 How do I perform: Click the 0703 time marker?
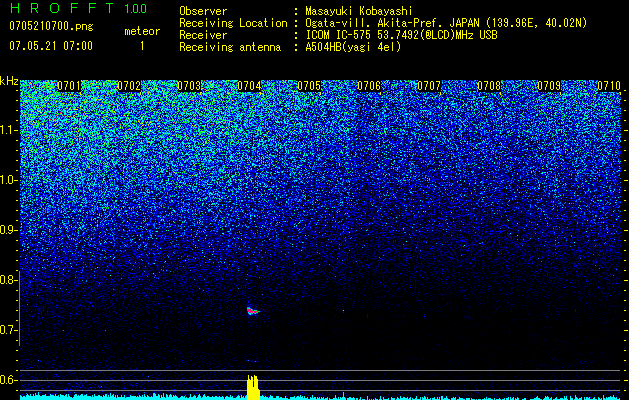pos(189,86)
